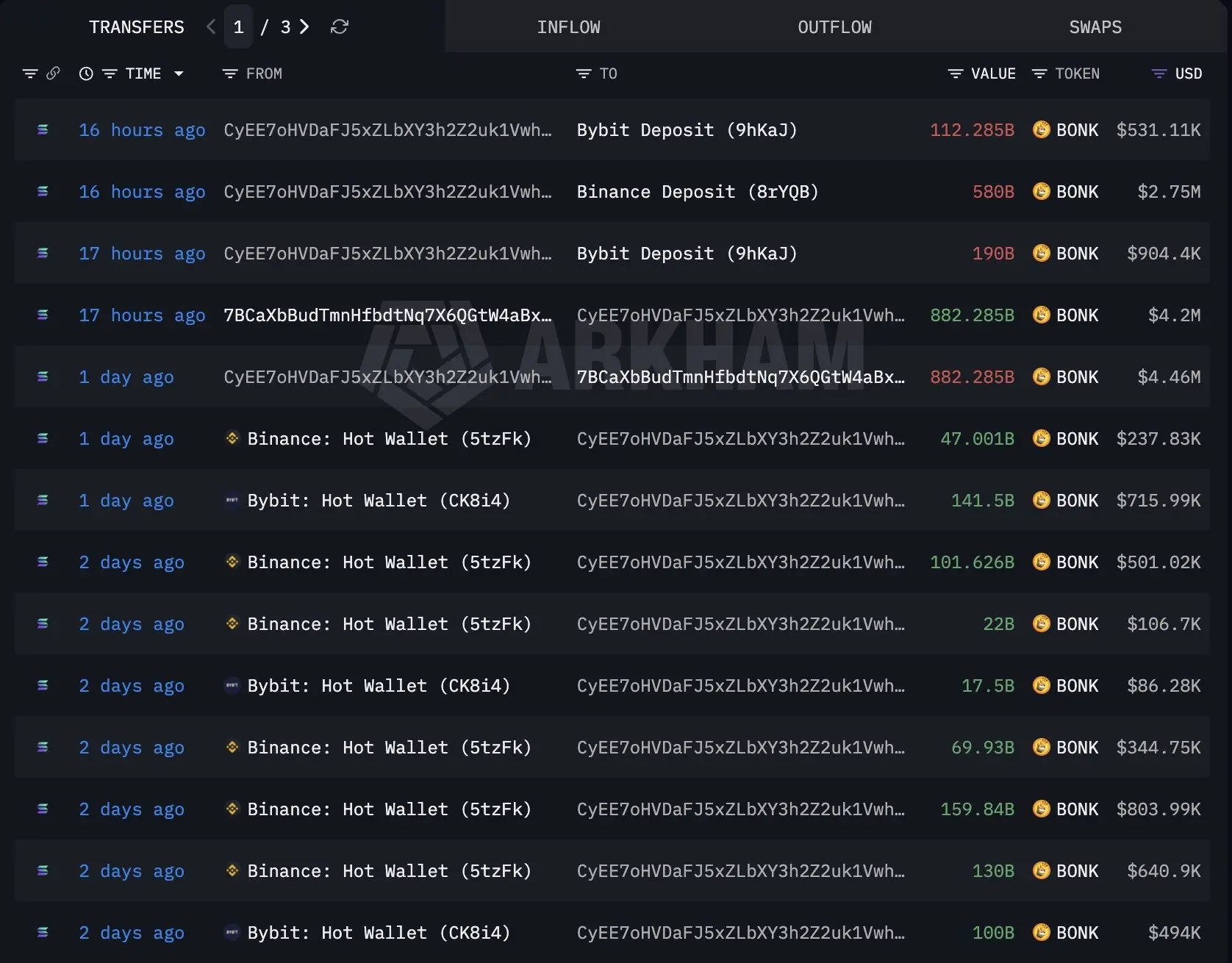This screenshot has height=963, width=1232.
Task: Switch to the TRANSFERS tab
Action: [x=137, y=27]
